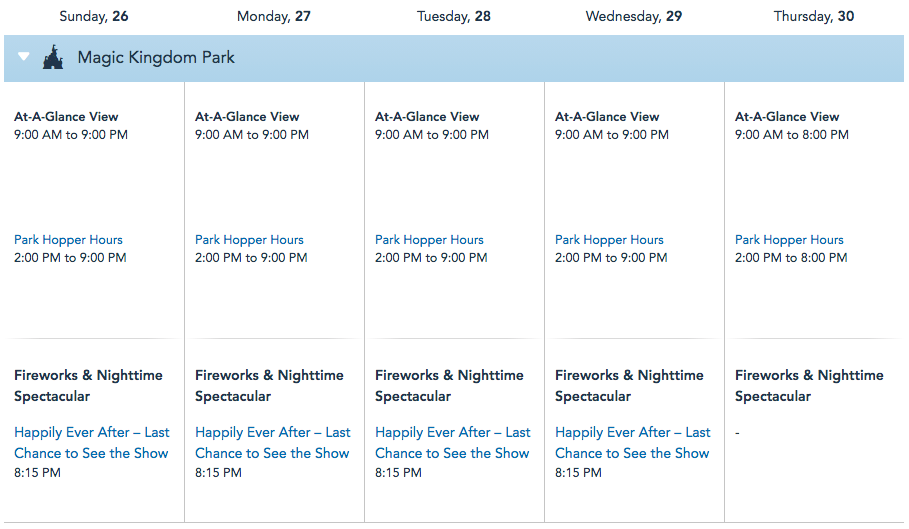Open Sunday's Happily Ever After show link
909x529 pixels.
tap(91, 443)
